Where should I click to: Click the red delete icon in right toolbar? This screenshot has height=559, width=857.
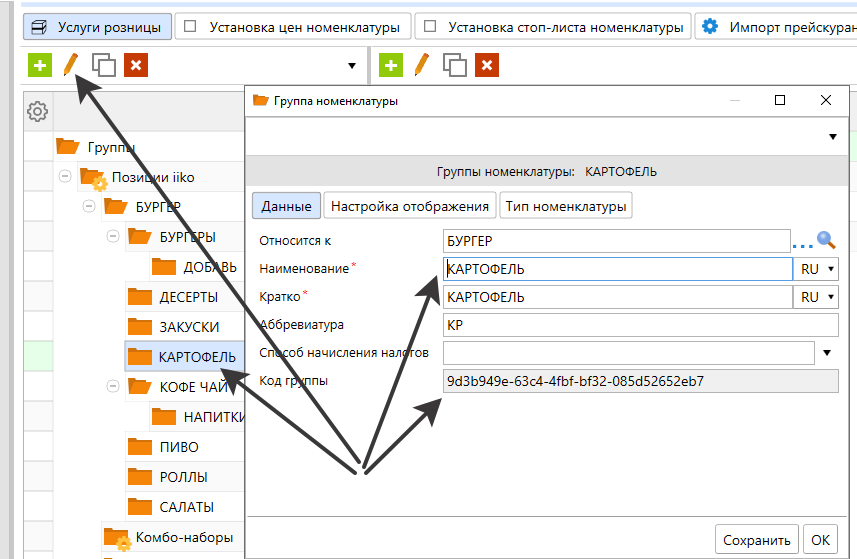487,66
